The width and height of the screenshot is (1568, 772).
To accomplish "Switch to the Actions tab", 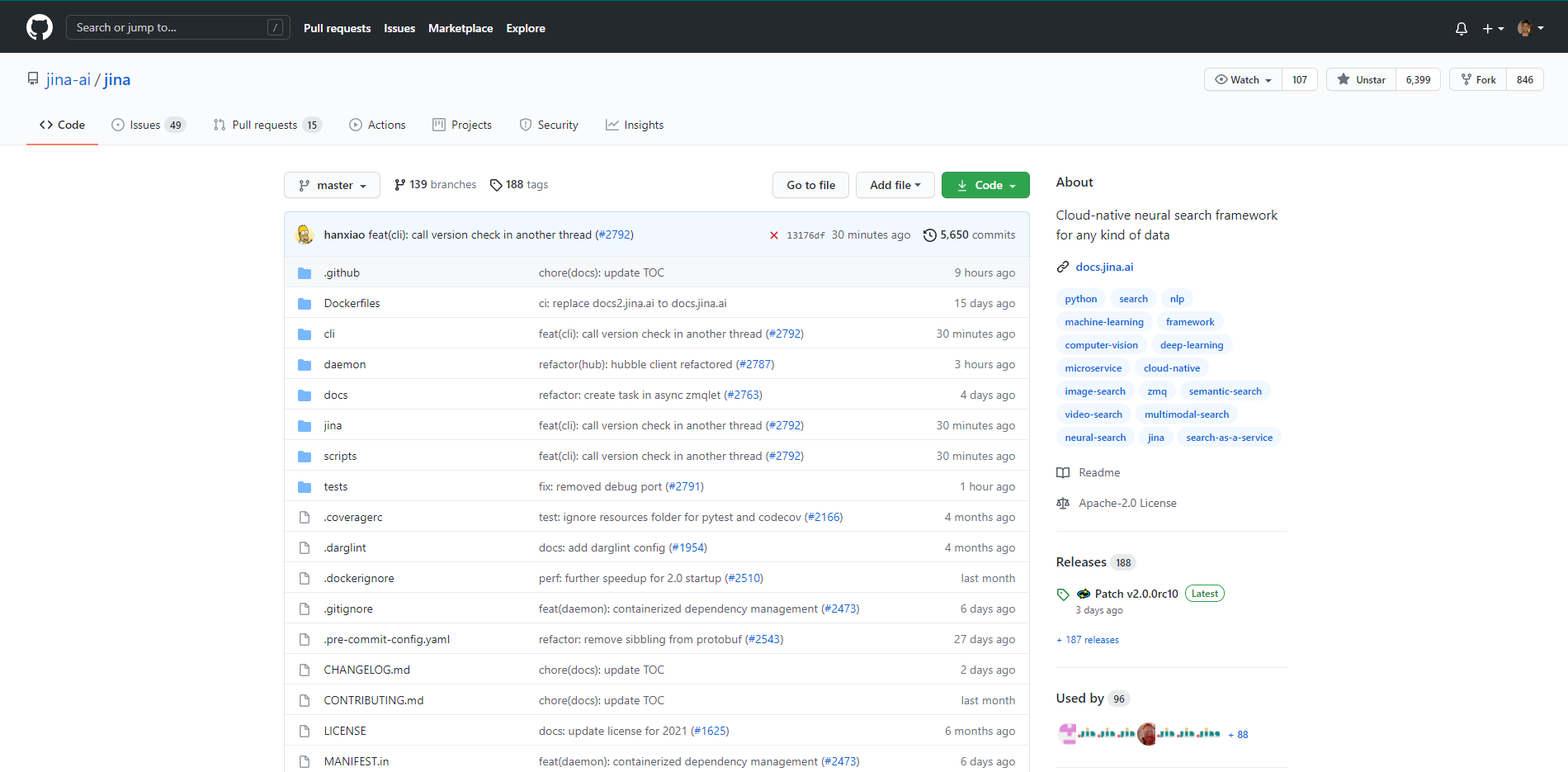I will (377, 125).
